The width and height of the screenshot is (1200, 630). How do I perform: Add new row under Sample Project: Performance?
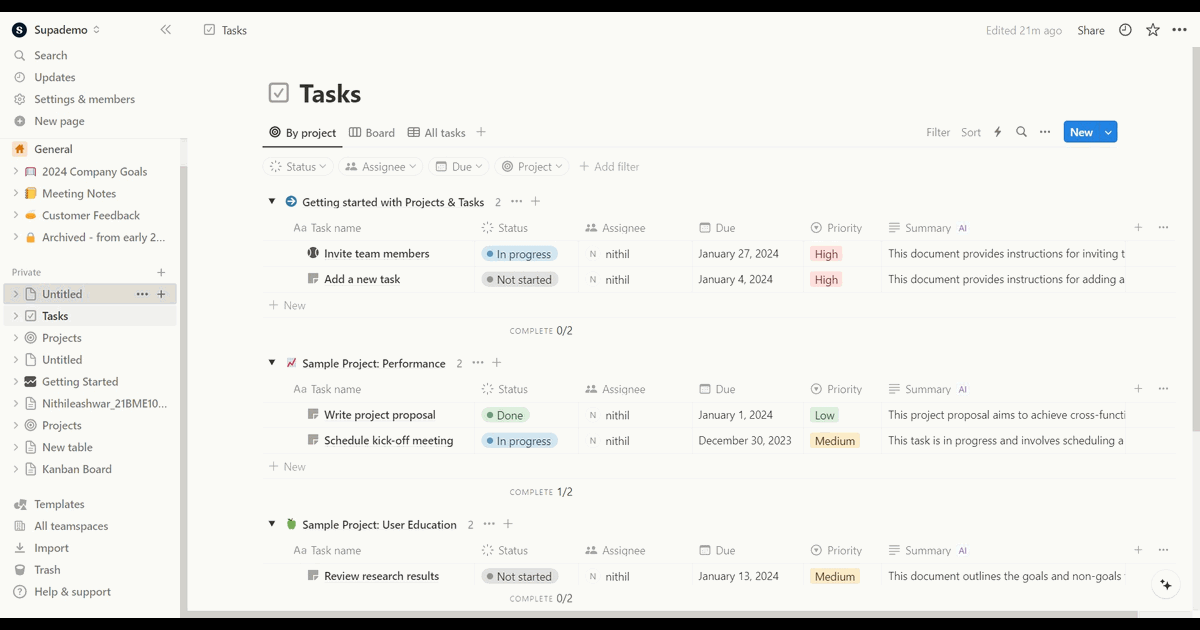point(288,467)
